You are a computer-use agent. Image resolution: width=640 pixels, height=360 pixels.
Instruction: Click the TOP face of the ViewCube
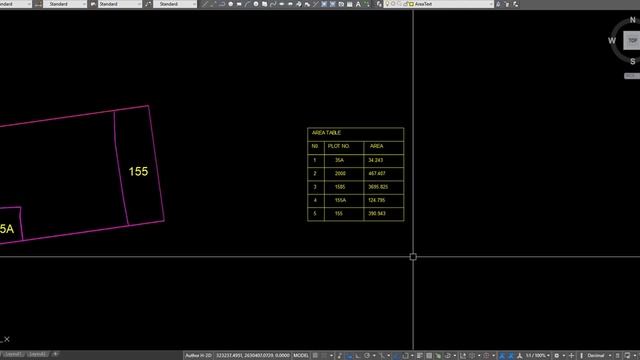tap(632, 41)
